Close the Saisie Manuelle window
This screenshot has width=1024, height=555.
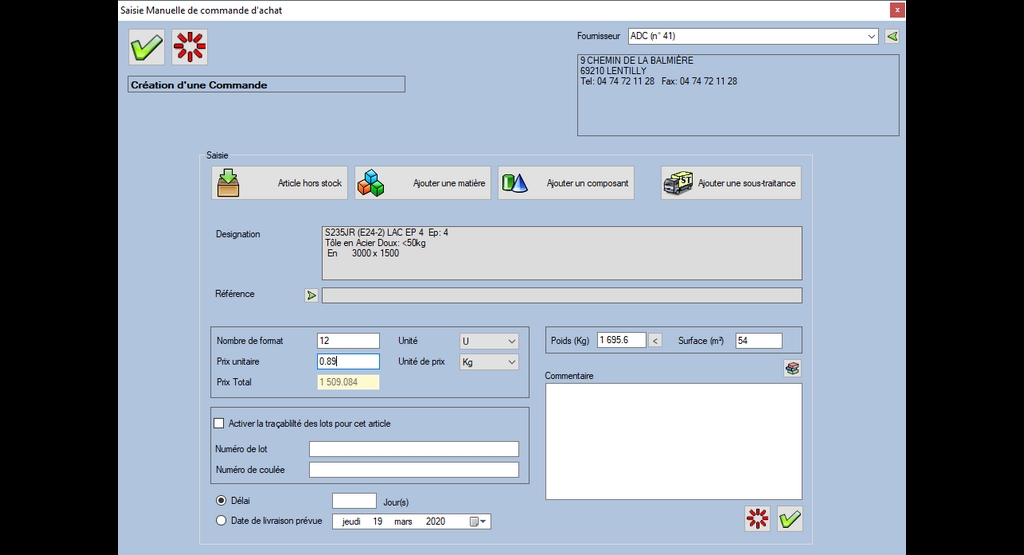pyautogui.click(x=897, y=10)
